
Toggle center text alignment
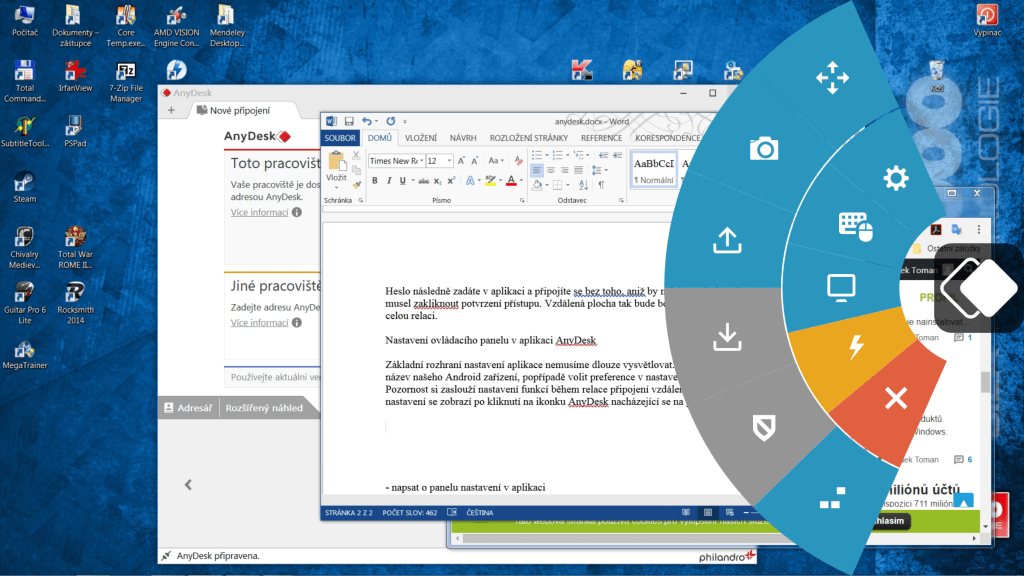click(551, 170)
